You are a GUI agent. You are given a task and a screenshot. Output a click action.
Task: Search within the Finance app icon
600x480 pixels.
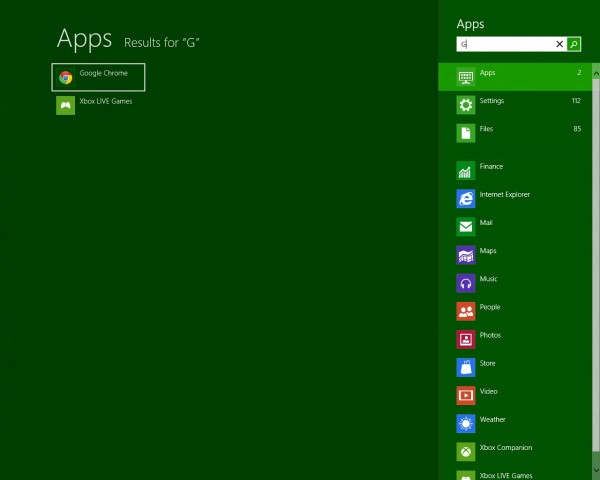point(466,171)
